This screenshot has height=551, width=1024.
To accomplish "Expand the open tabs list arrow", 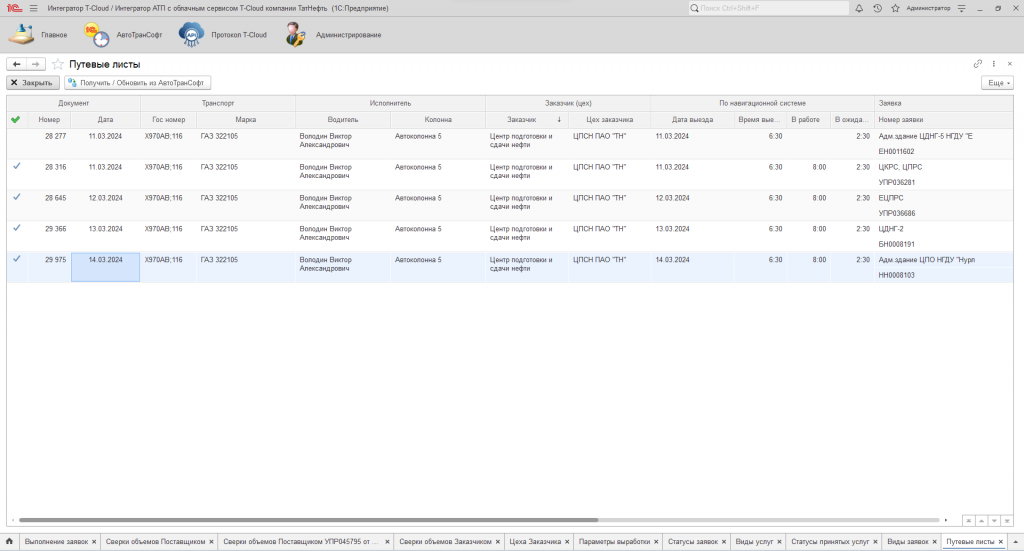I will (x=1014, y=541).
